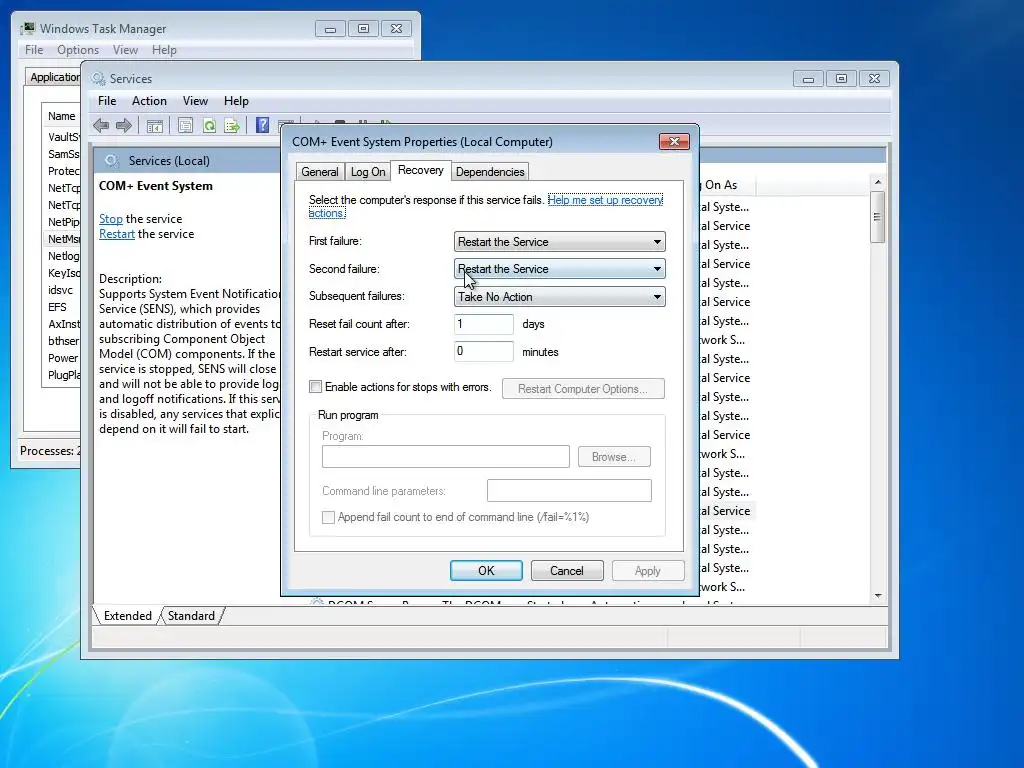Open the Standard tab in Services

coord(191,616)
